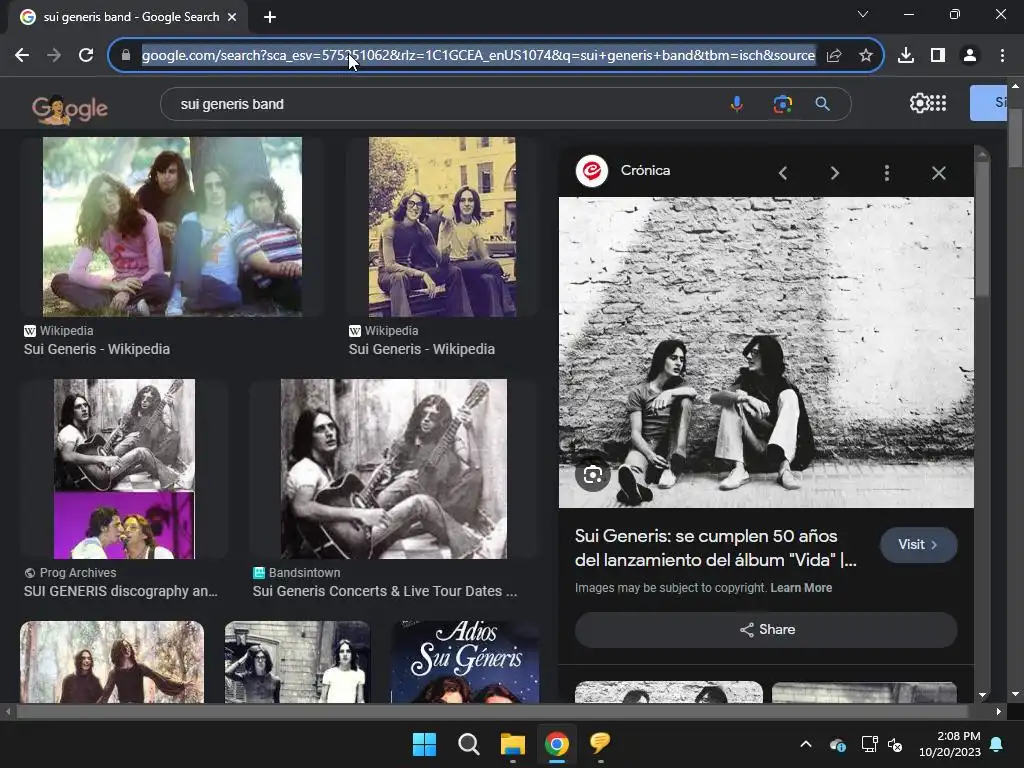Open the Google apps grid
The width and height of the screenshot is (1024, 768).
coord(938,103)
